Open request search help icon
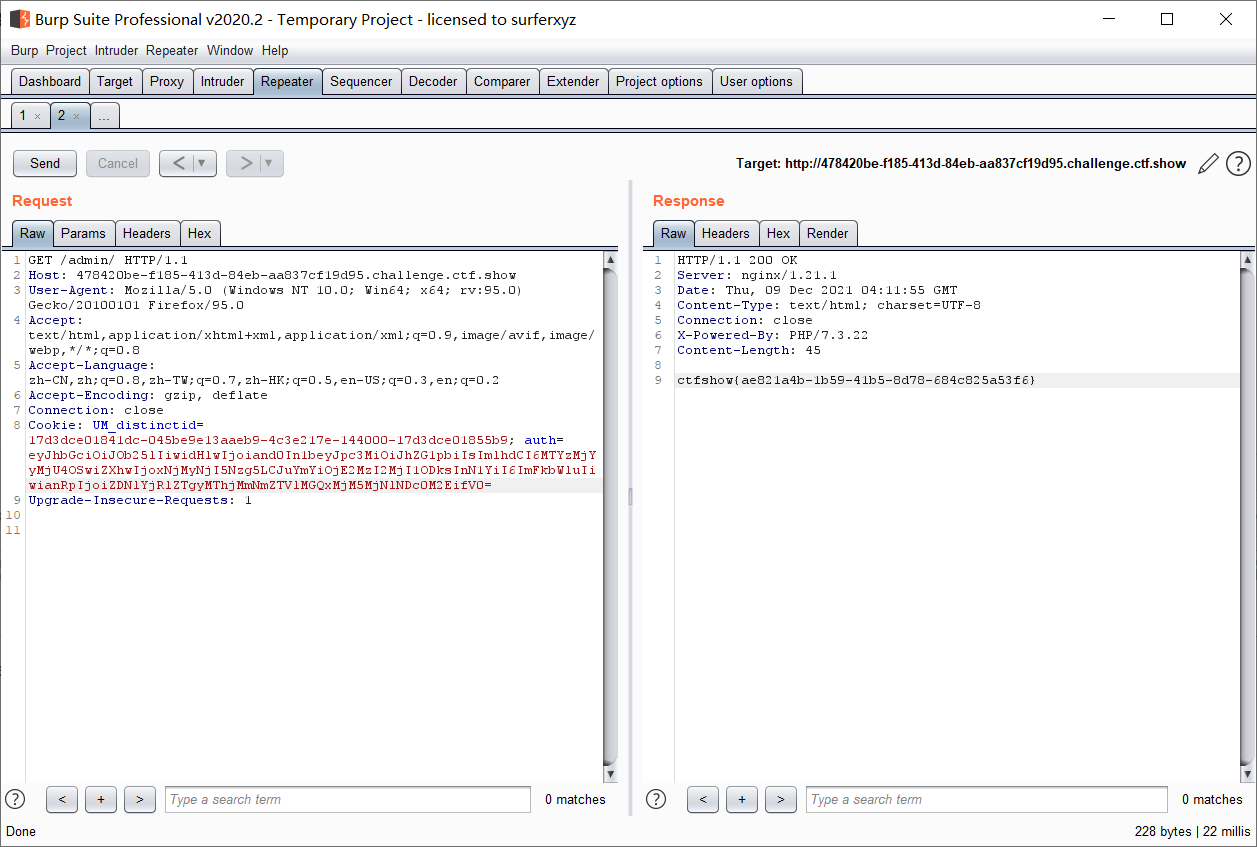The image size is (1257, 847). (x=15, y=799)
